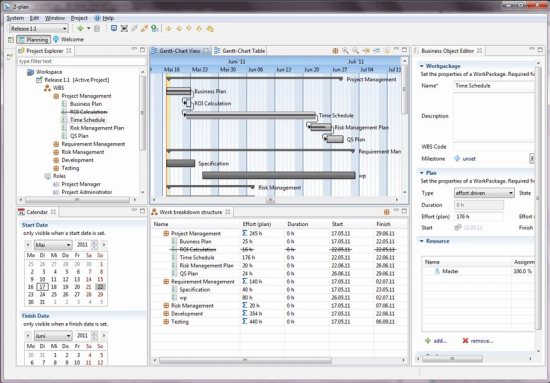Open the Juni month dropdown in Finish Date
The height and width of the screenshot is (383, 550).
tap(69, 336)
